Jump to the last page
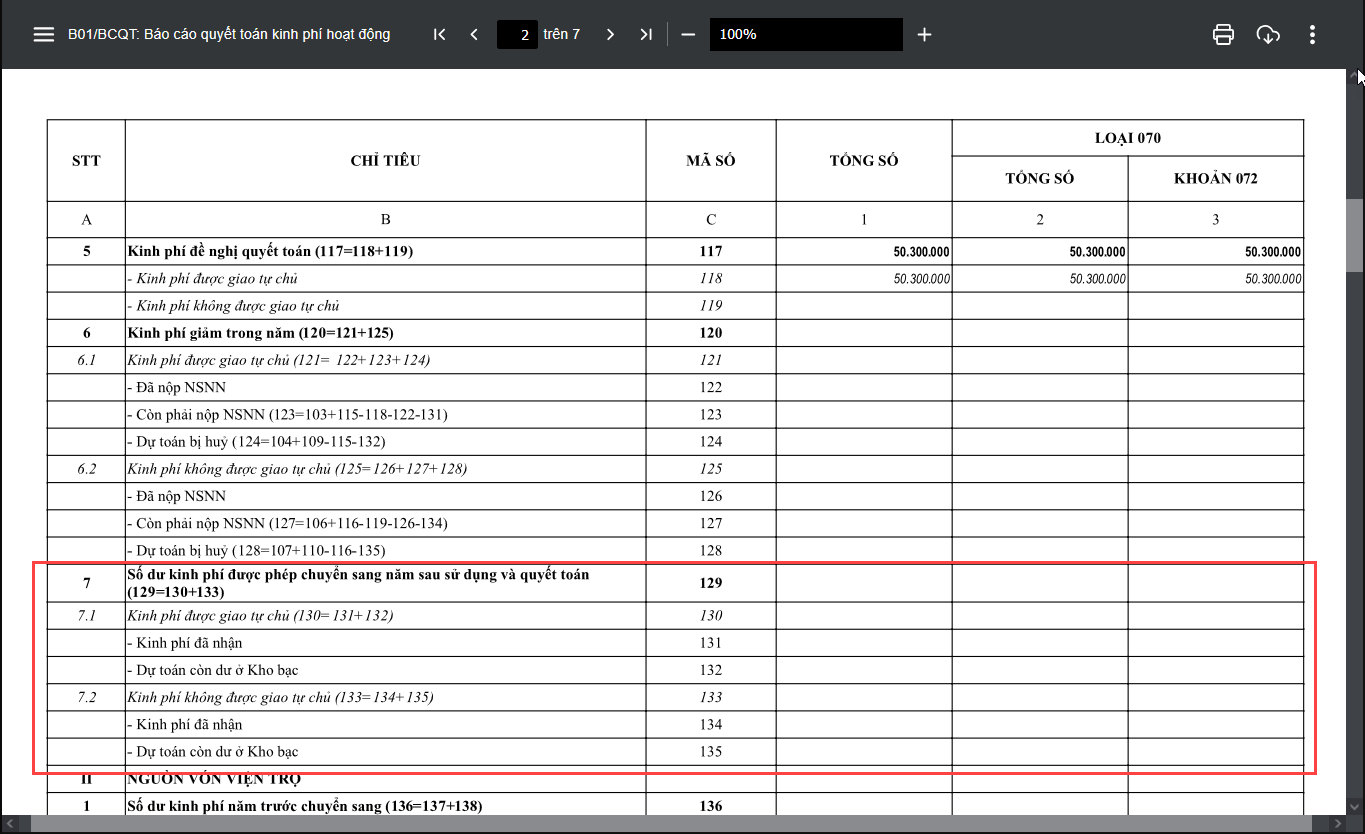 [646, 34]
